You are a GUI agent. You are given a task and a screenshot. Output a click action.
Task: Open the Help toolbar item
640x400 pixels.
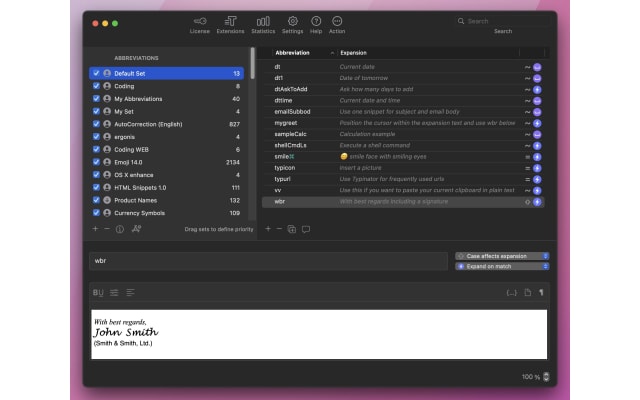pyautogui.click(x=316, y=25)
